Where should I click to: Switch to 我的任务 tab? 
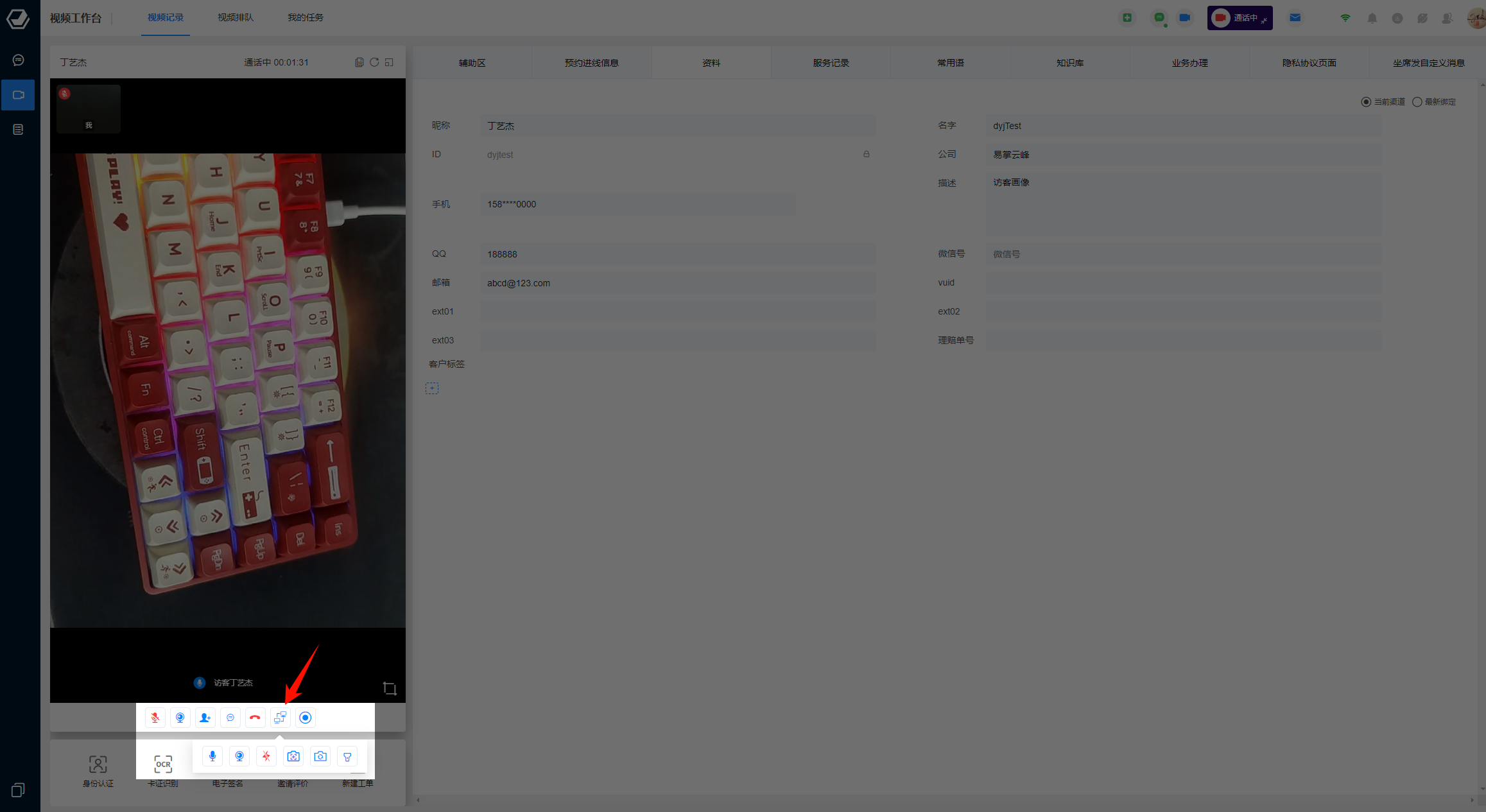pos(306,17)
